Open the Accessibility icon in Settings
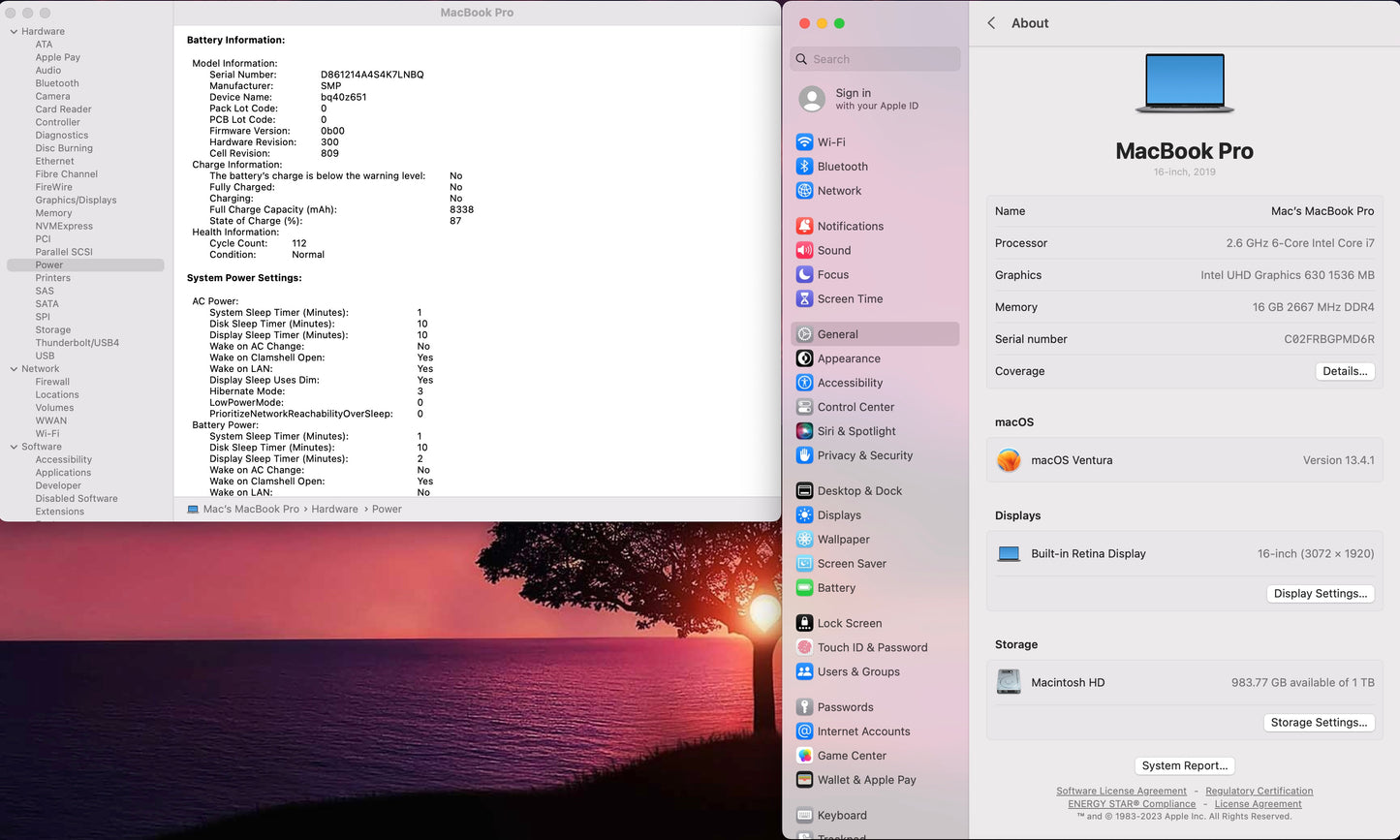The height and width of the screenshot is (840, 1400). 804,383
